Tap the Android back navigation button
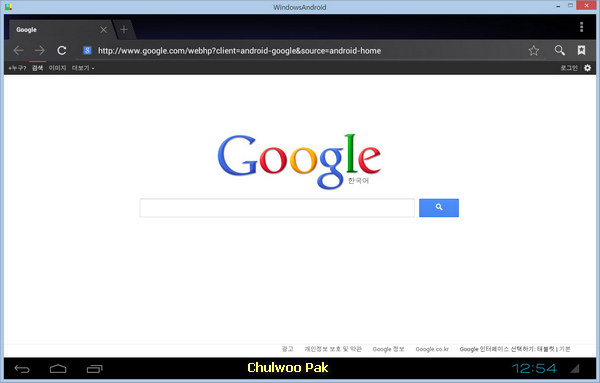Image resolution: width=600 pixels, height=383 pixels. [x=22, y=369]
